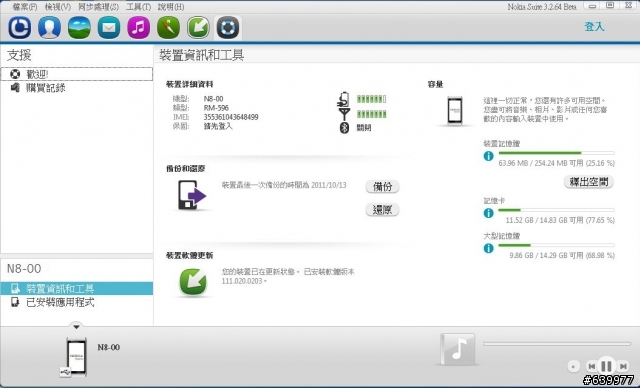Click the green device software update icon
Screen dimensions: 640x388
193,282
